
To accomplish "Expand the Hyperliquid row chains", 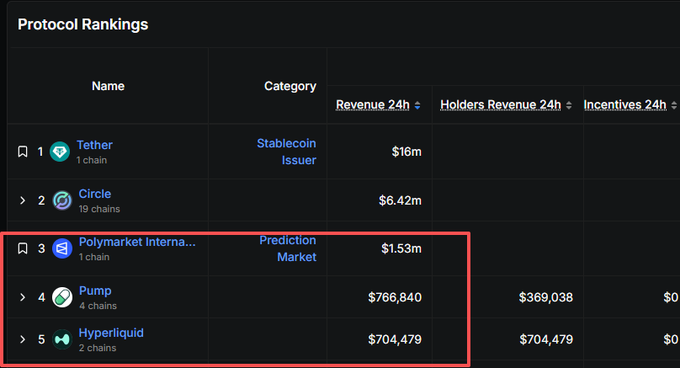I will click(x=23, y=339).
